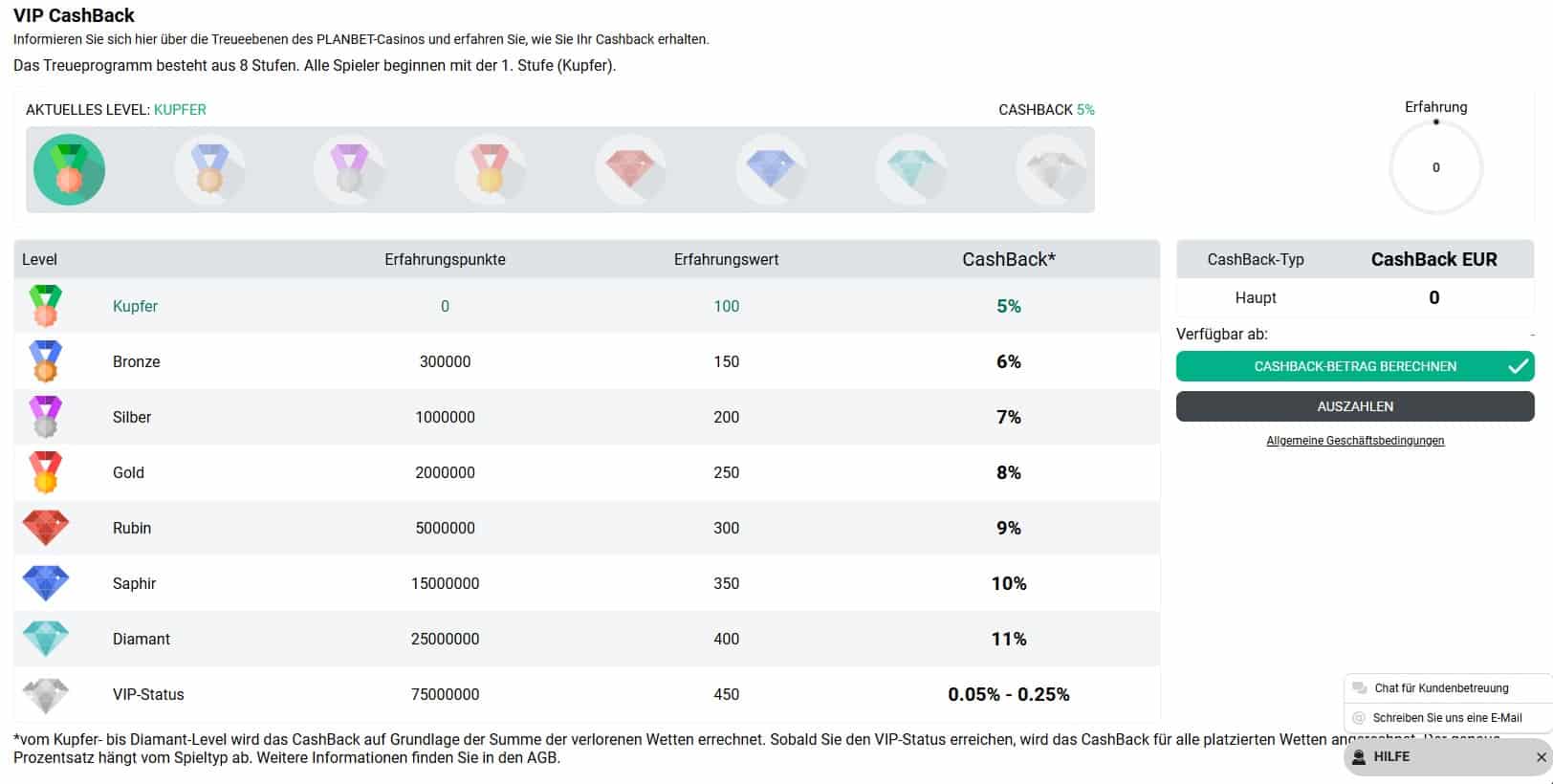Select the Bronze medal in level progress bar
Viewport: 1553px width, 784px height.
[209, 170]
